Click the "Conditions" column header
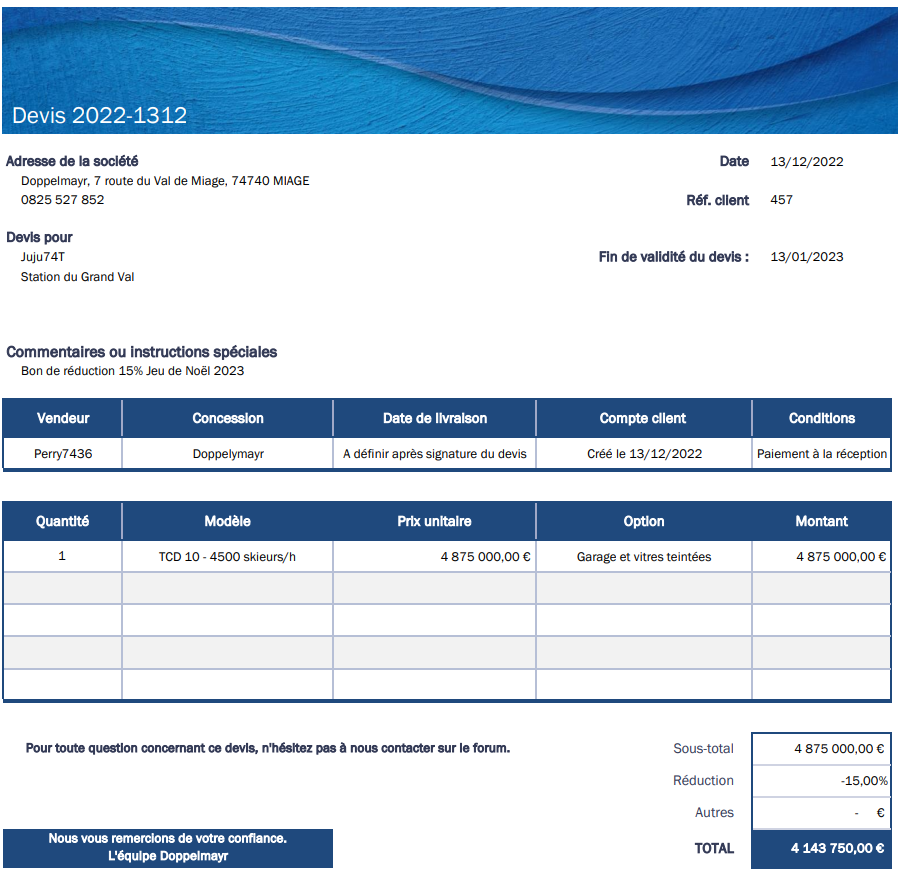This screenshot has width=898, height=873. click(822, 418)
